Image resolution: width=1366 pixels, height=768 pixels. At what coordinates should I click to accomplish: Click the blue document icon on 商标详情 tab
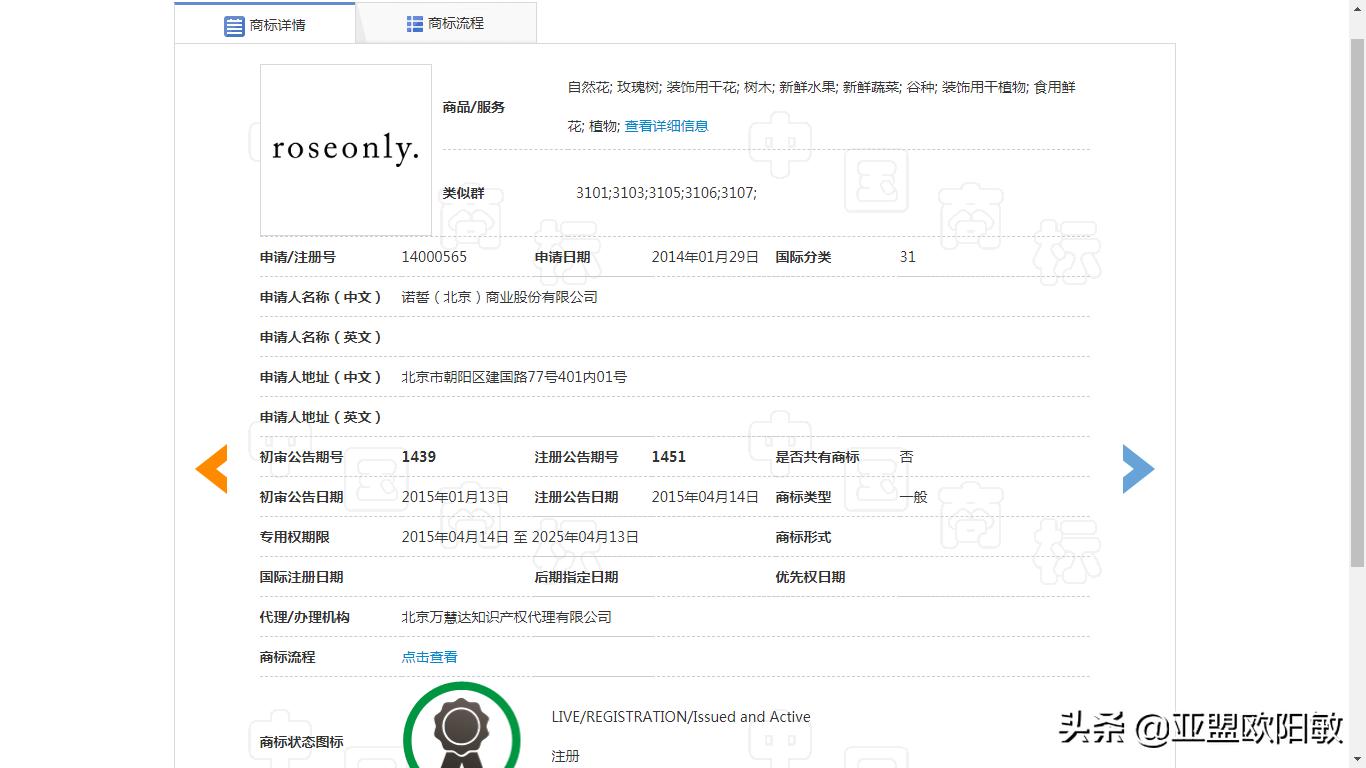234,22
